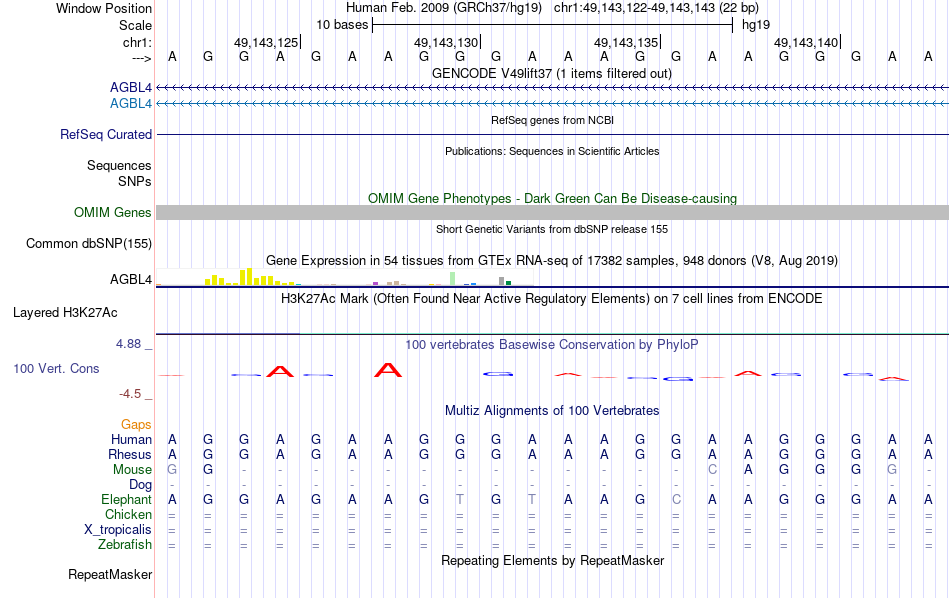
Task: Click the orange "Gaps" label
Action: (136, 424)
